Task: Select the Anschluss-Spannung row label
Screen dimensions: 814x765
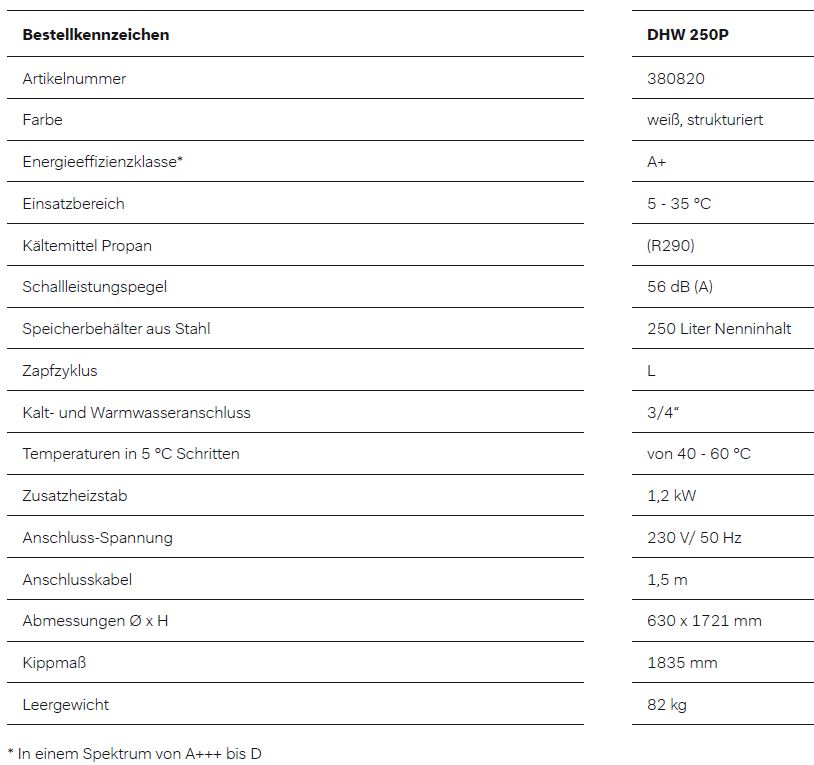Action: [97, 538]
